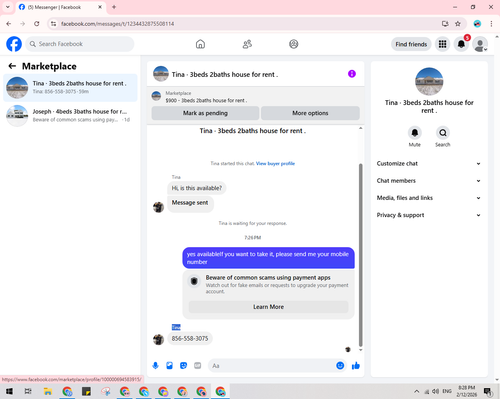
Task: Click the Messenger | Facebook browser tab
Action: [x=60, y=7]
